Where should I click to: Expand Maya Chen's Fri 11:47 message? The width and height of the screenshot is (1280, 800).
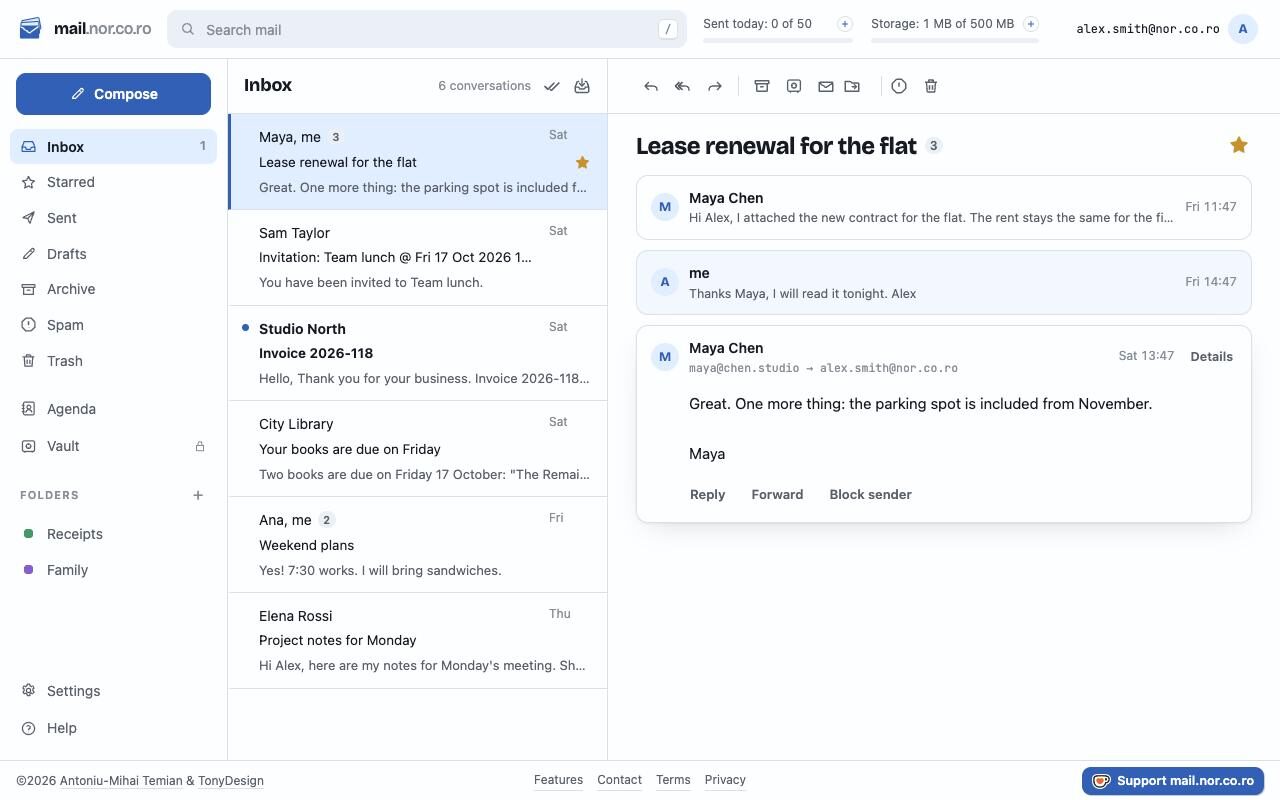[944, 207]
